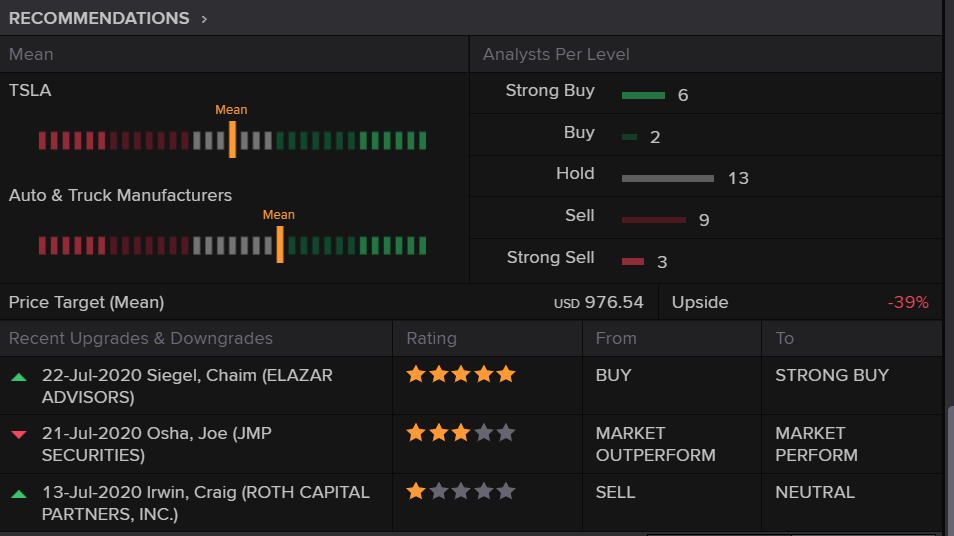The width and height of the screenshot is (954, 536).
Task: Click the Strong Buy green analyst bar
Action: coord(643,96)
